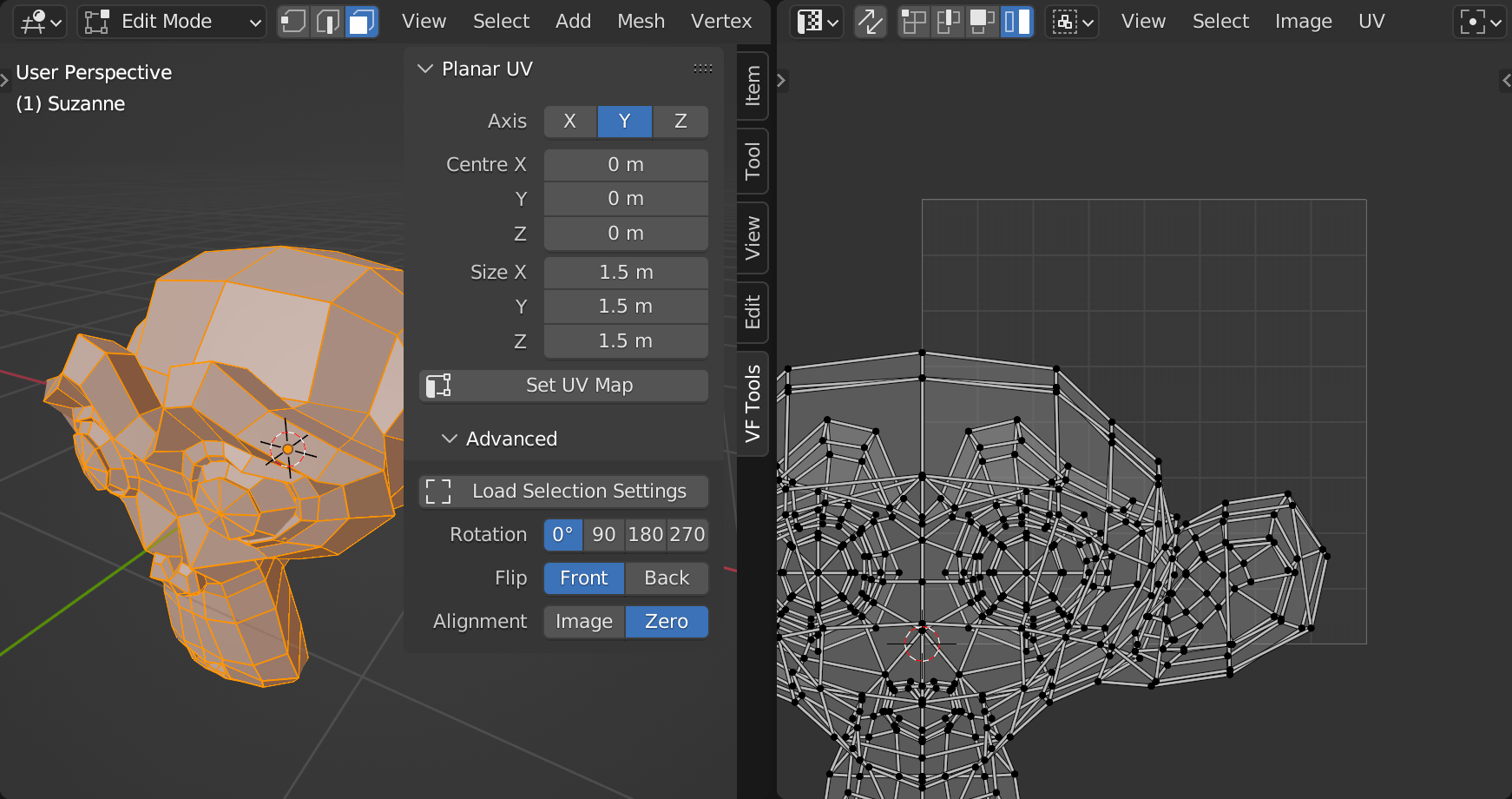Image resolution: width=1512 pixels, height=799 pixels.
Task: Collapse the Advanced section
Action: point(449,439)
